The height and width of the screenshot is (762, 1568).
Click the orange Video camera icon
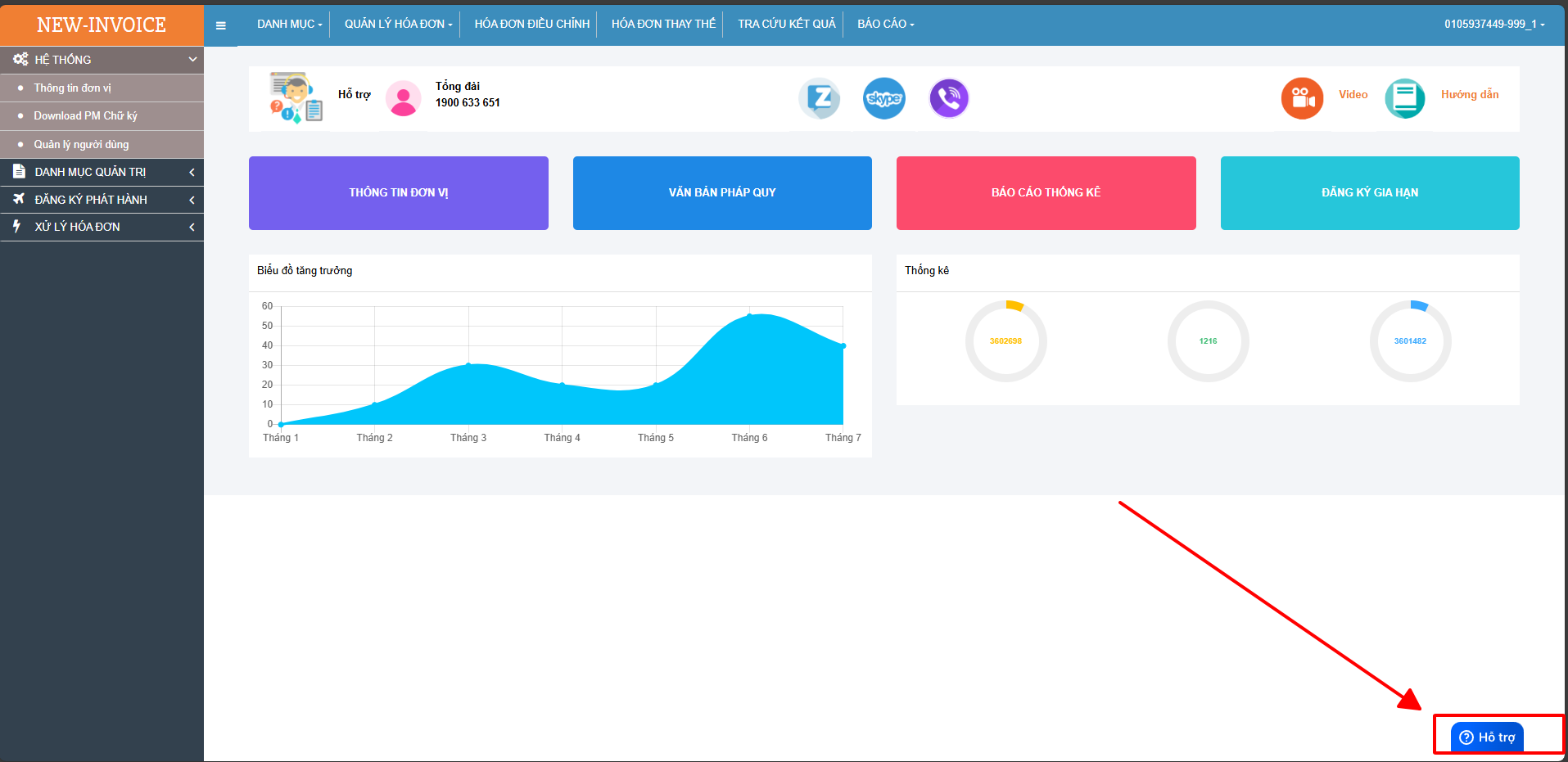point(1302,98)
